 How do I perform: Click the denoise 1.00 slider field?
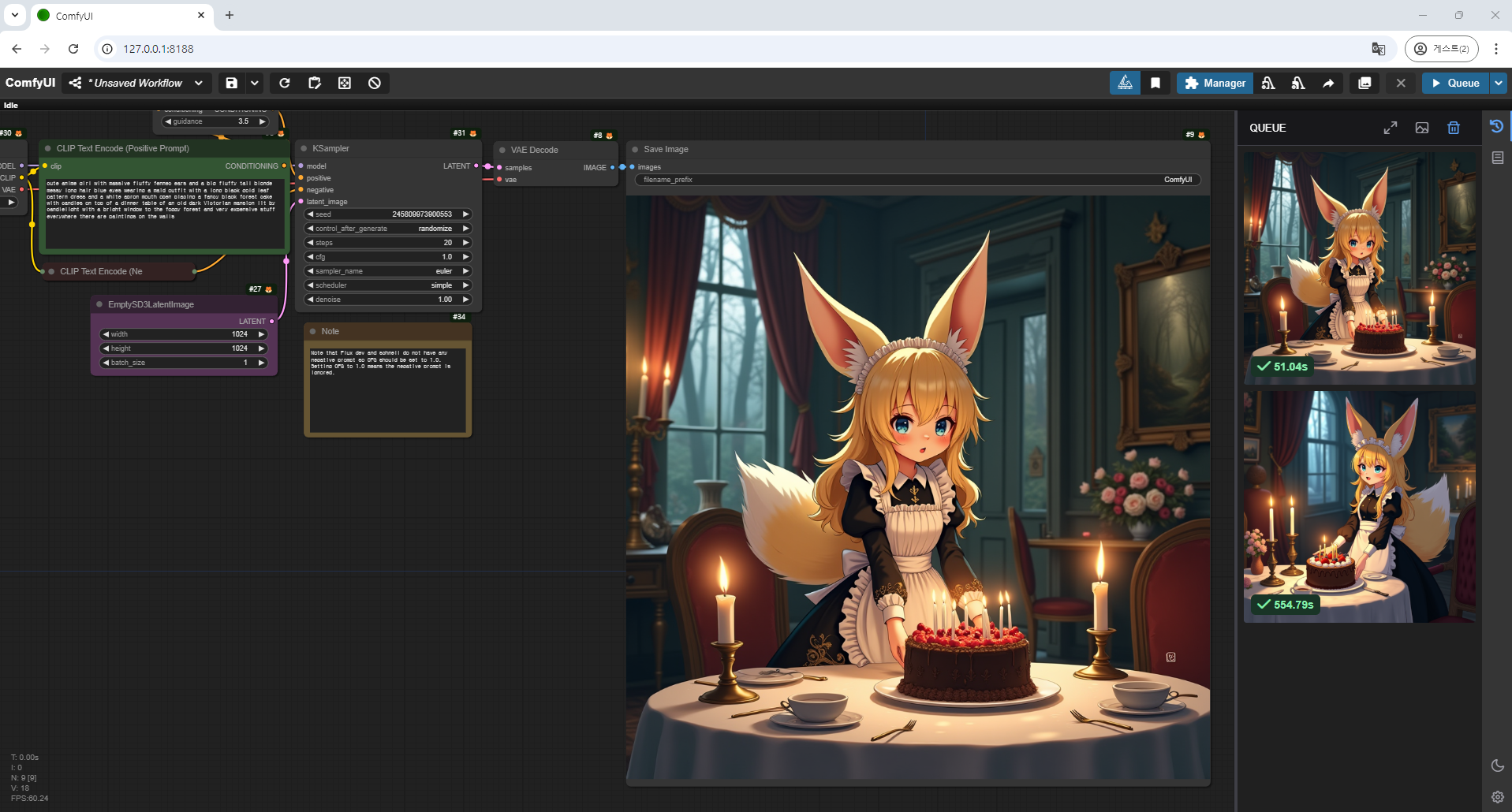coord(388,300)
